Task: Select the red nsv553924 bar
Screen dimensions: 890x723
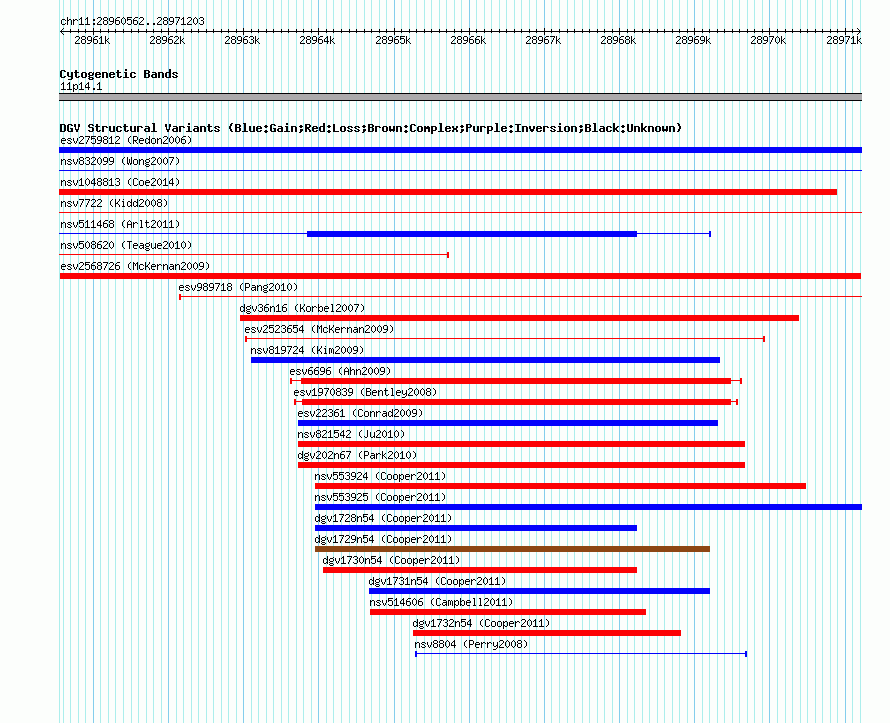Action: coord(560,486)
